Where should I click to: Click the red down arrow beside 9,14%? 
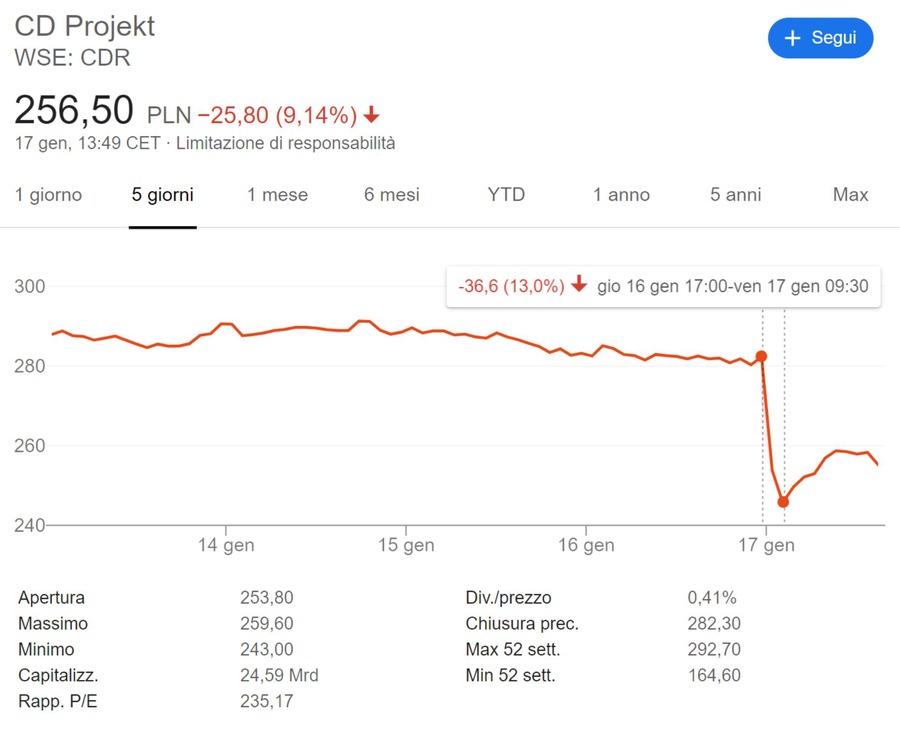[372, 114]
